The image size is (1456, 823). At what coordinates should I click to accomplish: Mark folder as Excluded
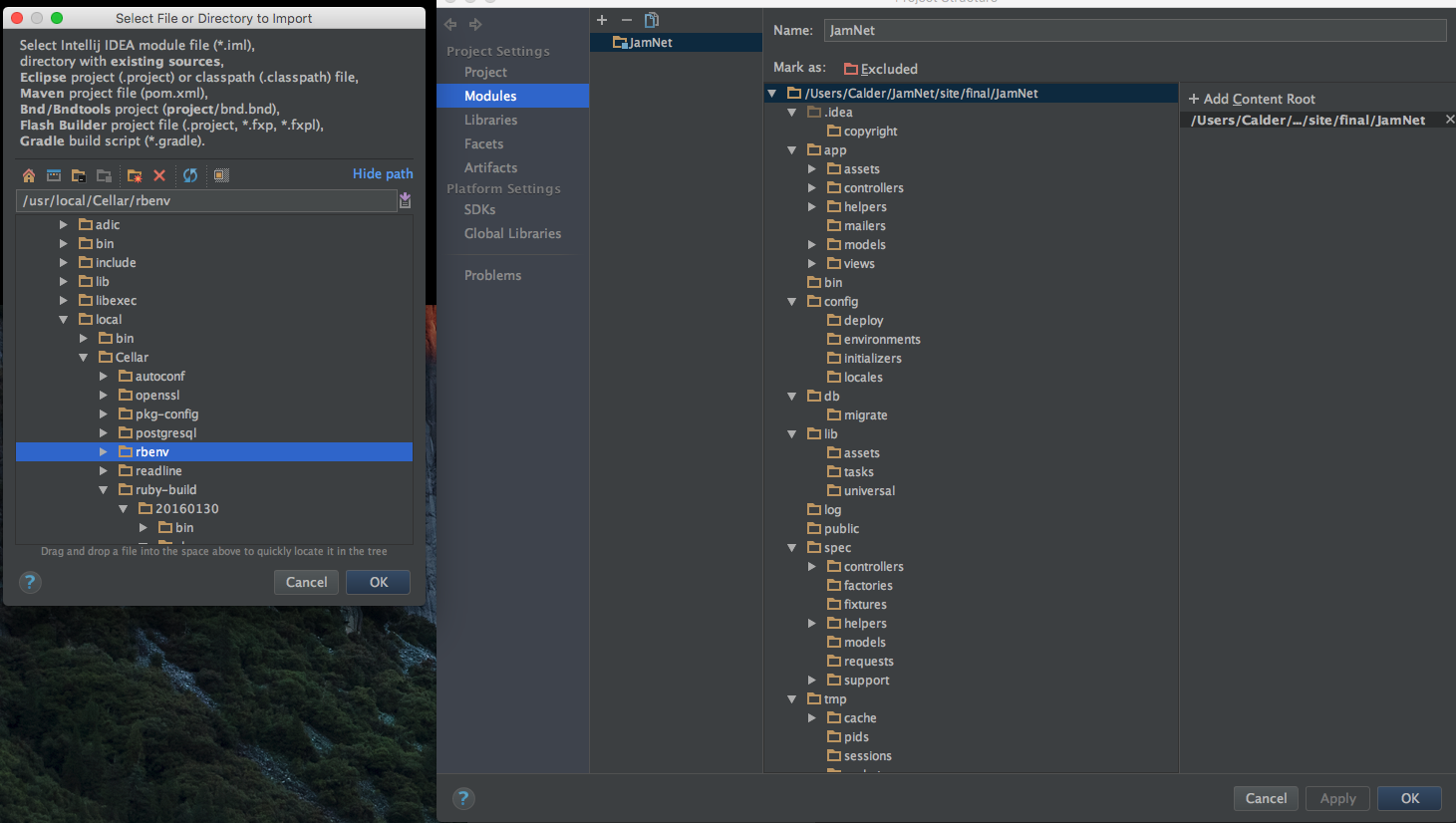point(880,69)
